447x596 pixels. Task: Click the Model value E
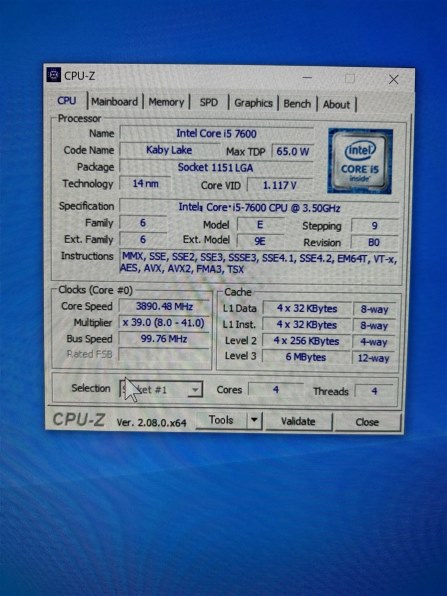pos(260,225)
